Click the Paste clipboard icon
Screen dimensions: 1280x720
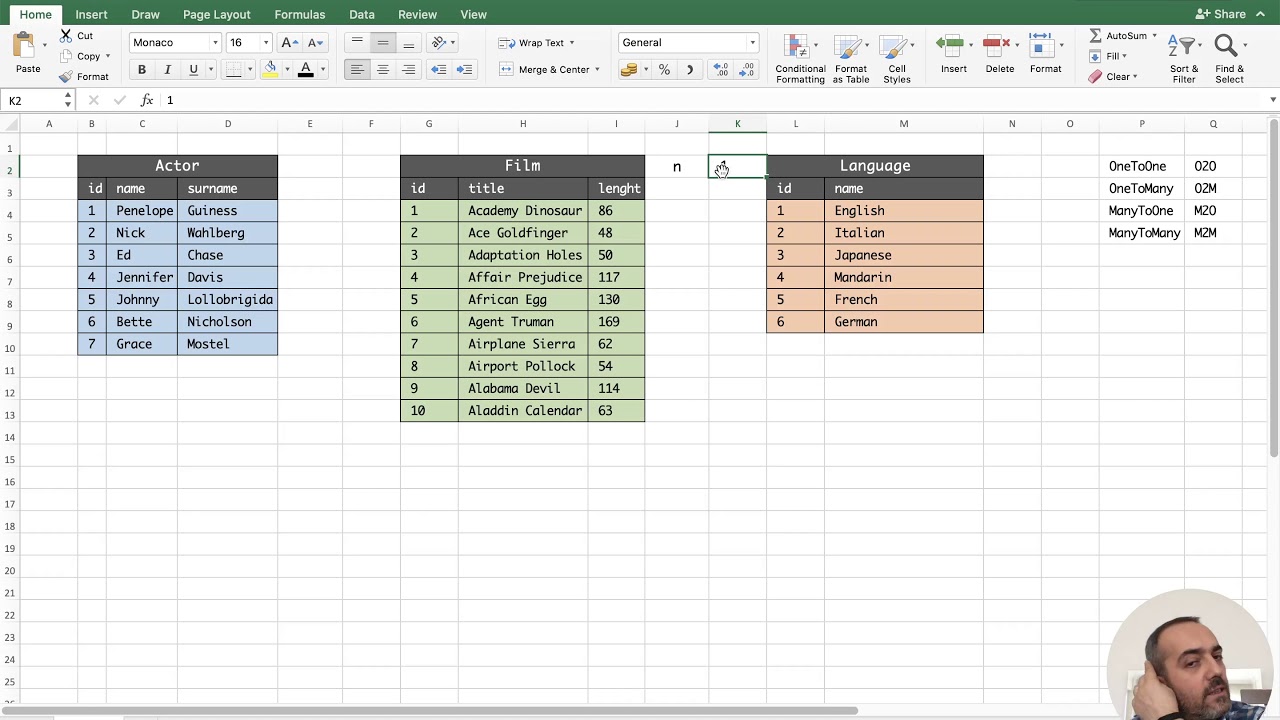[x=24, y=46]
